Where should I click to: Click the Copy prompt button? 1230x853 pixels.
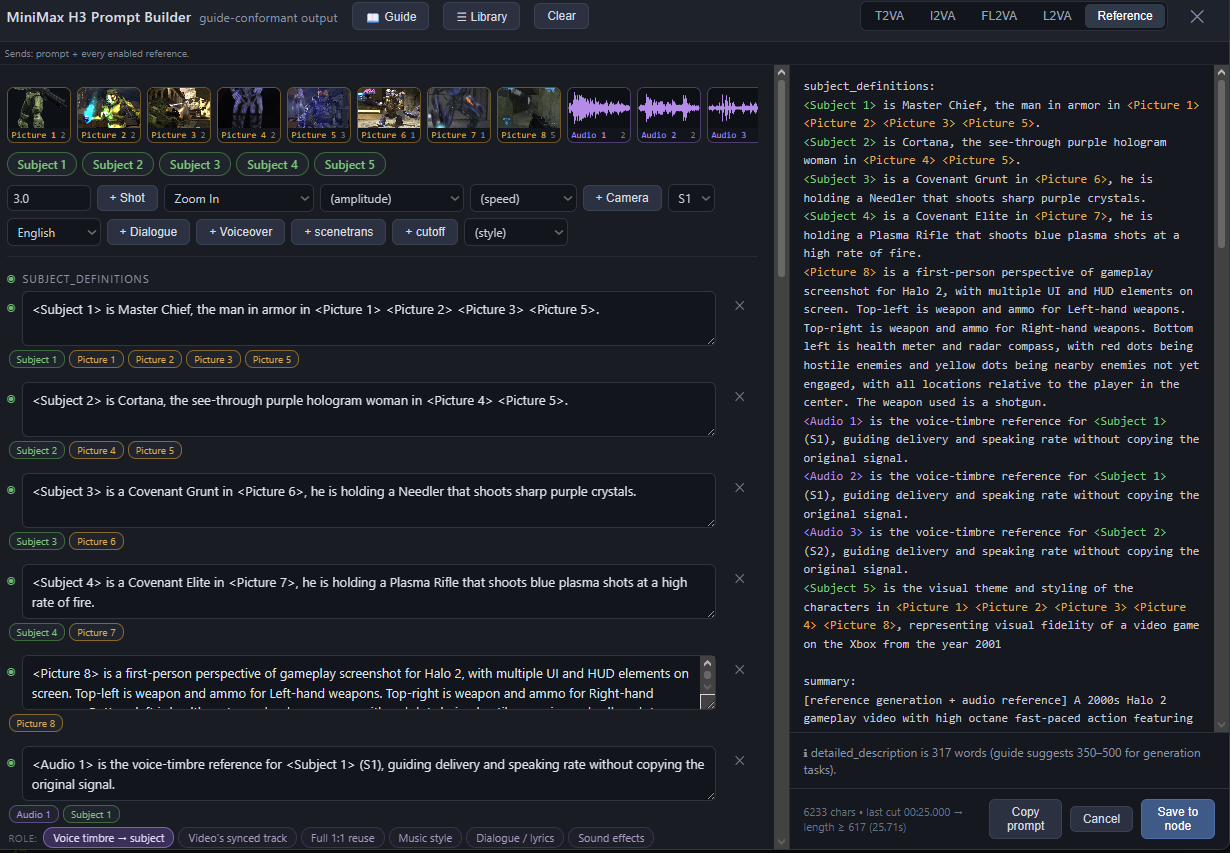coord(1025,818)
